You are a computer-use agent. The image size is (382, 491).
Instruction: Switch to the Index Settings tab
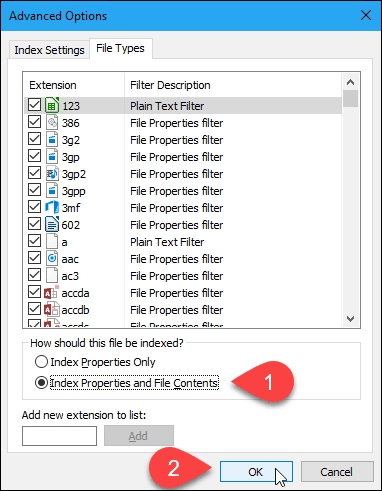click(49, 50)
